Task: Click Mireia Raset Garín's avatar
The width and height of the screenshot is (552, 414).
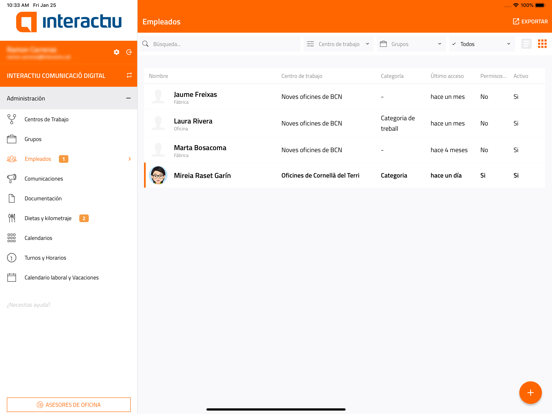Action: (x=158, y=175)
